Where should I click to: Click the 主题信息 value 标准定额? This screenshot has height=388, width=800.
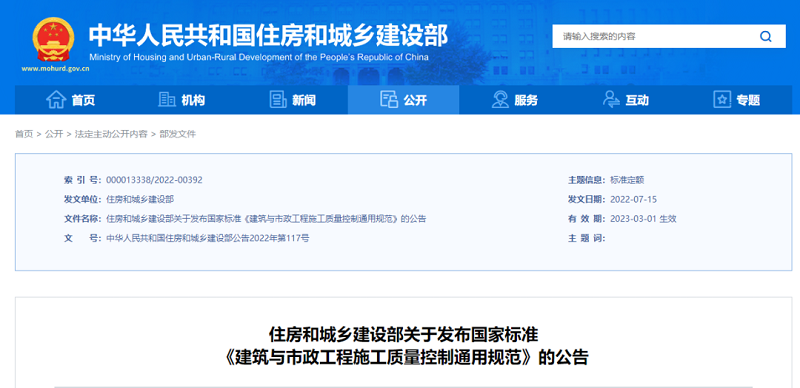tap(627, 180)
